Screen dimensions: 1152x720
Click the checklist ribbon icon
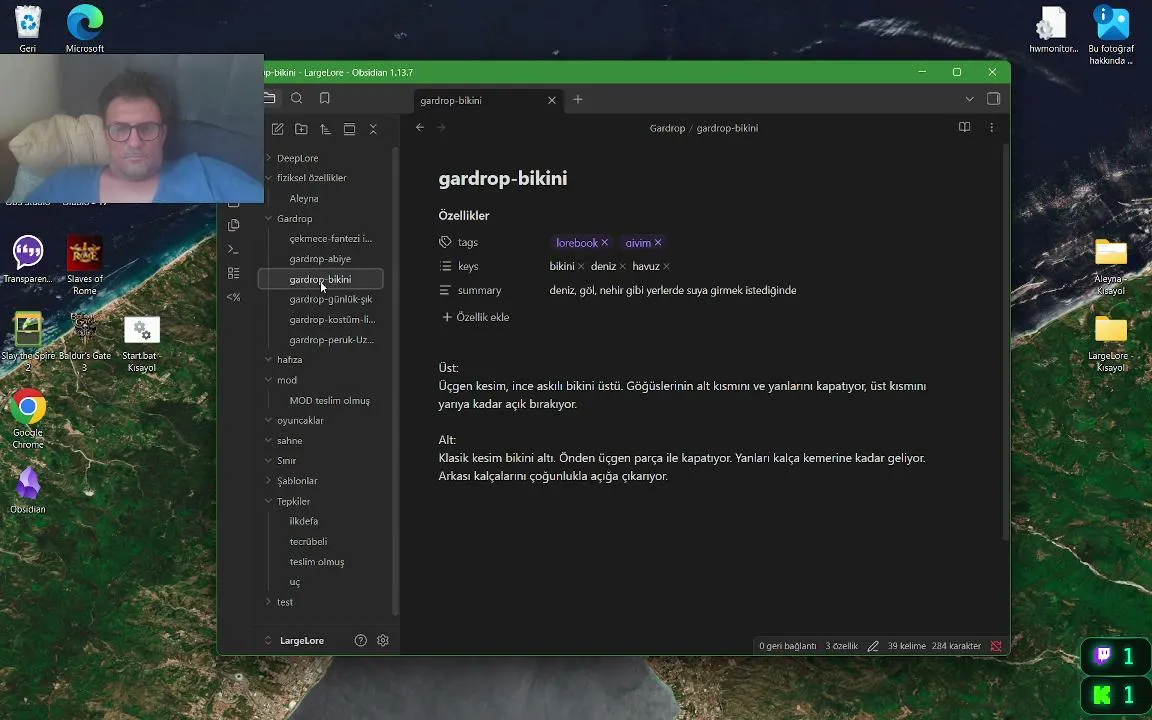click(x=234, y=273)
